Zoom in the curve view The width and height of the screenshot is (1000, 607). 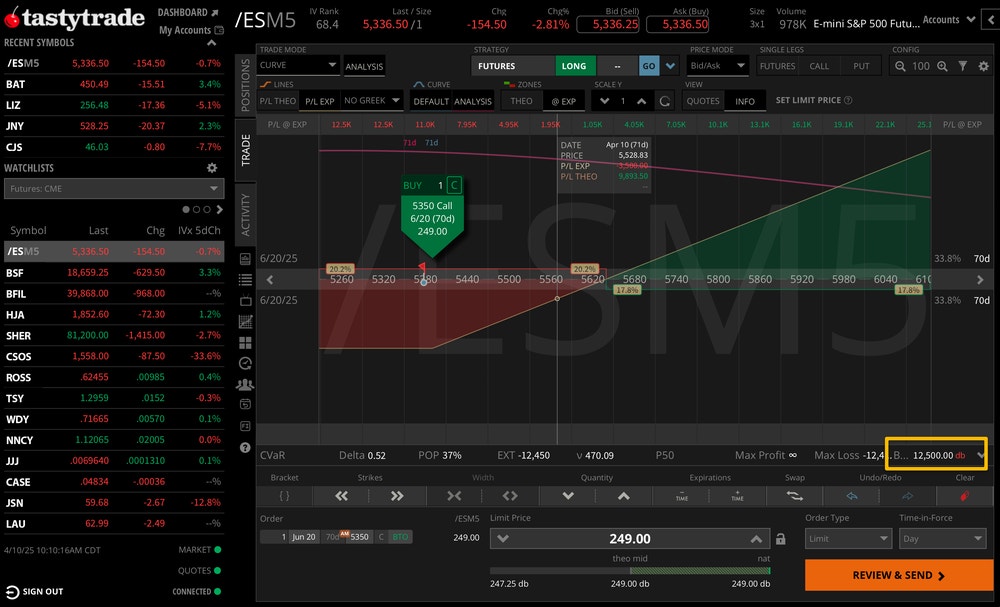942,66
